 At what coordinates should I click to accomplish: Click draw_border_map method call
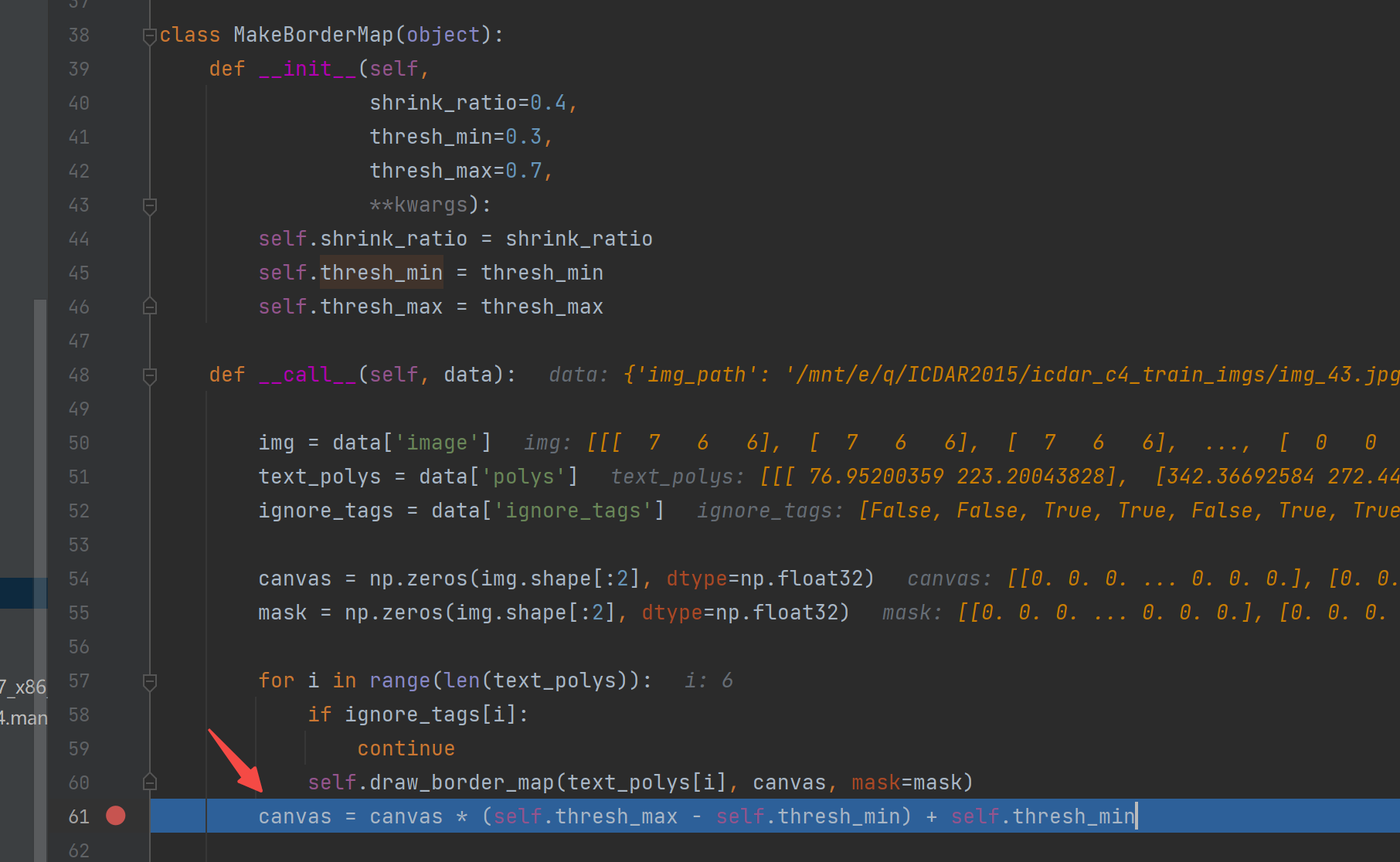(x=462, y=782)
